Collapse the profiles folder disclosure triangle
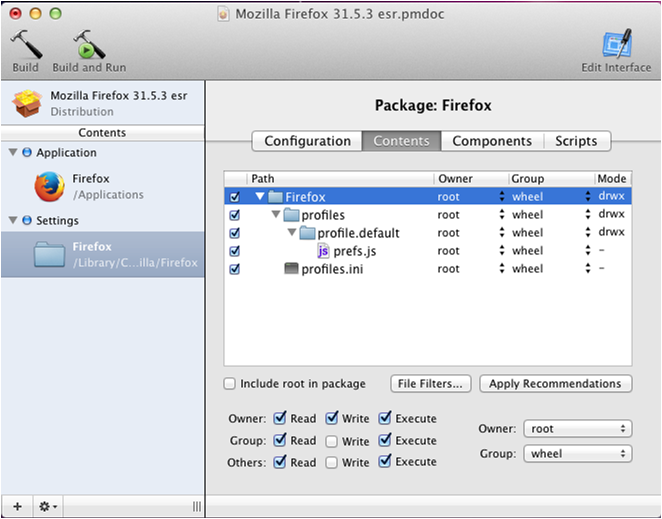662x519 pixels. pyautogui.click(x=276, y=215)
